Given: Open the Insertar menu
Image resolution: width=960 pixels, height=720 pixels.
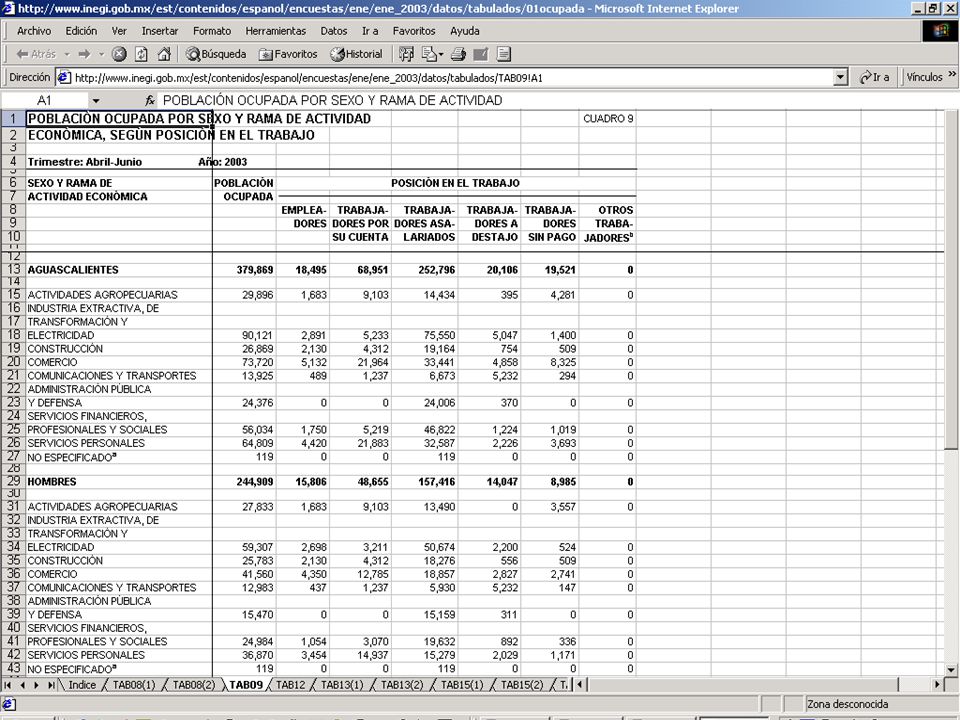Looking at the screenshot, I should 160,31.
